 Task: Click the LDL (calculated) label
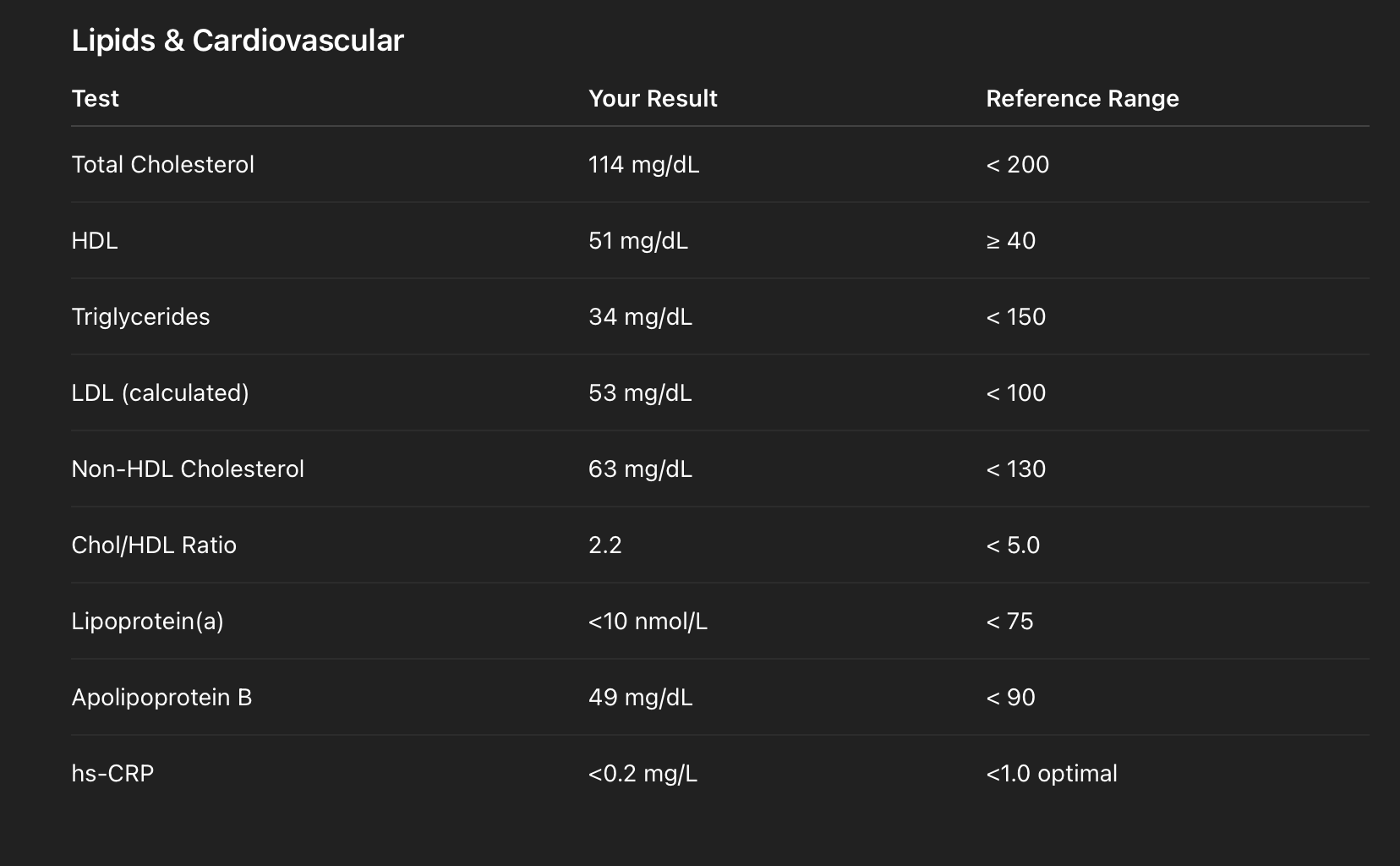[x=160, y=393]
